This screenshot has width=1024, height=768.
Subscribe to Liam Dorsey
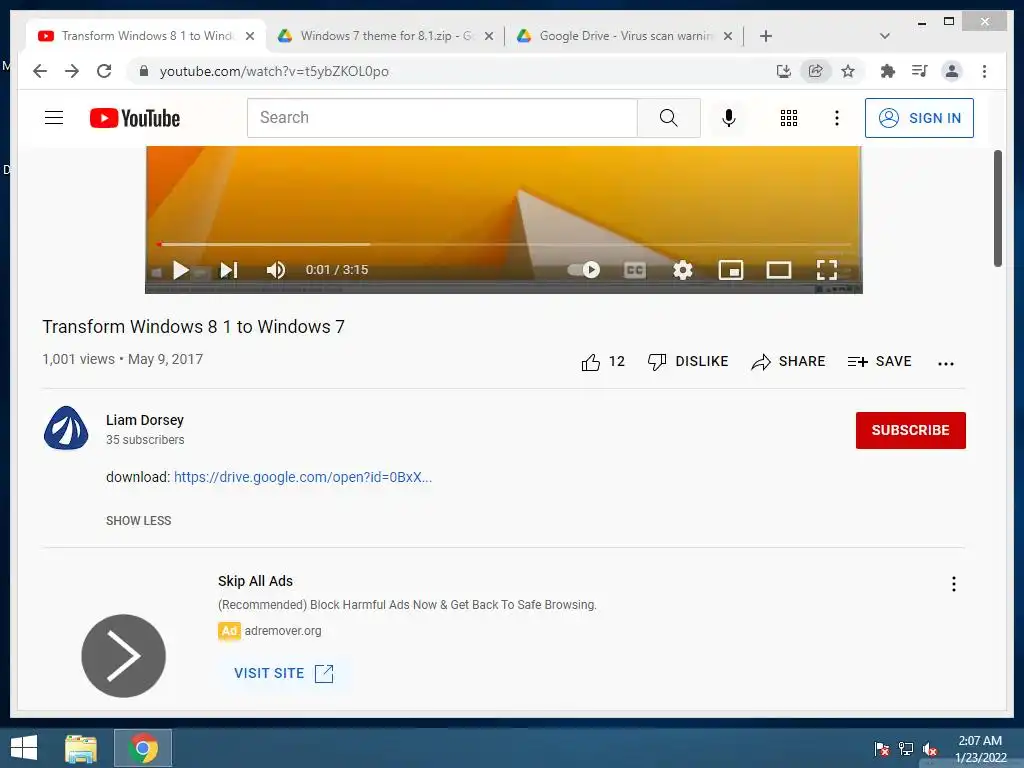910,430
